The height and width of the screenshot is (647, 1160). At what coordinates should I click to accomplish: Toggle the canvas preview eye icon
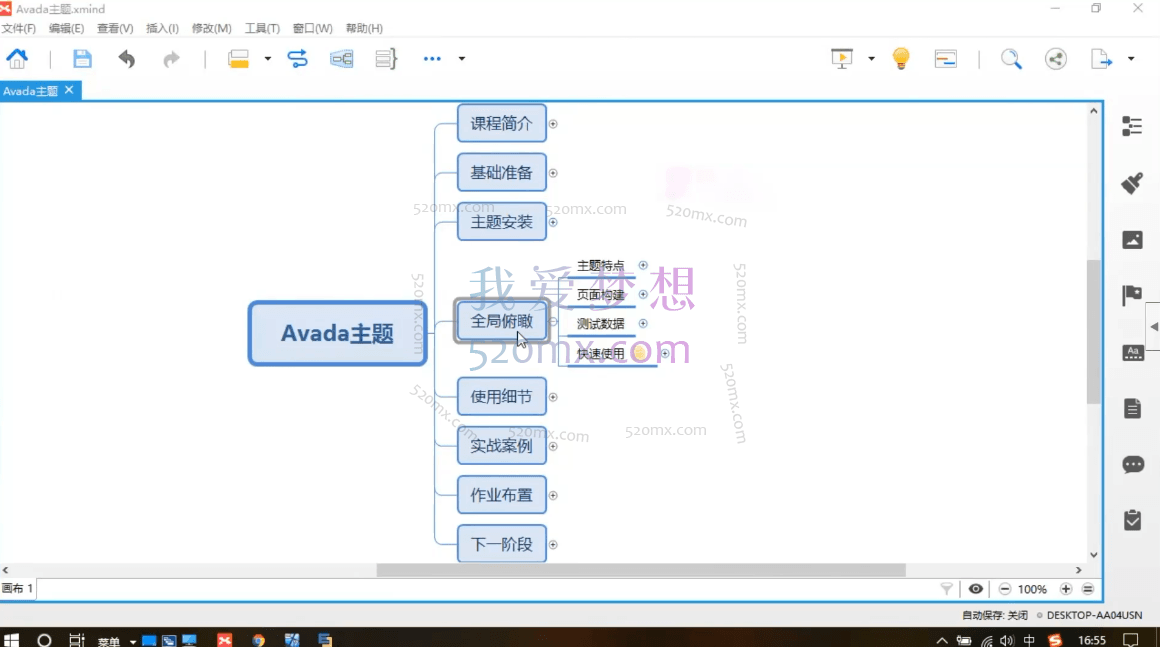[976, 589]
